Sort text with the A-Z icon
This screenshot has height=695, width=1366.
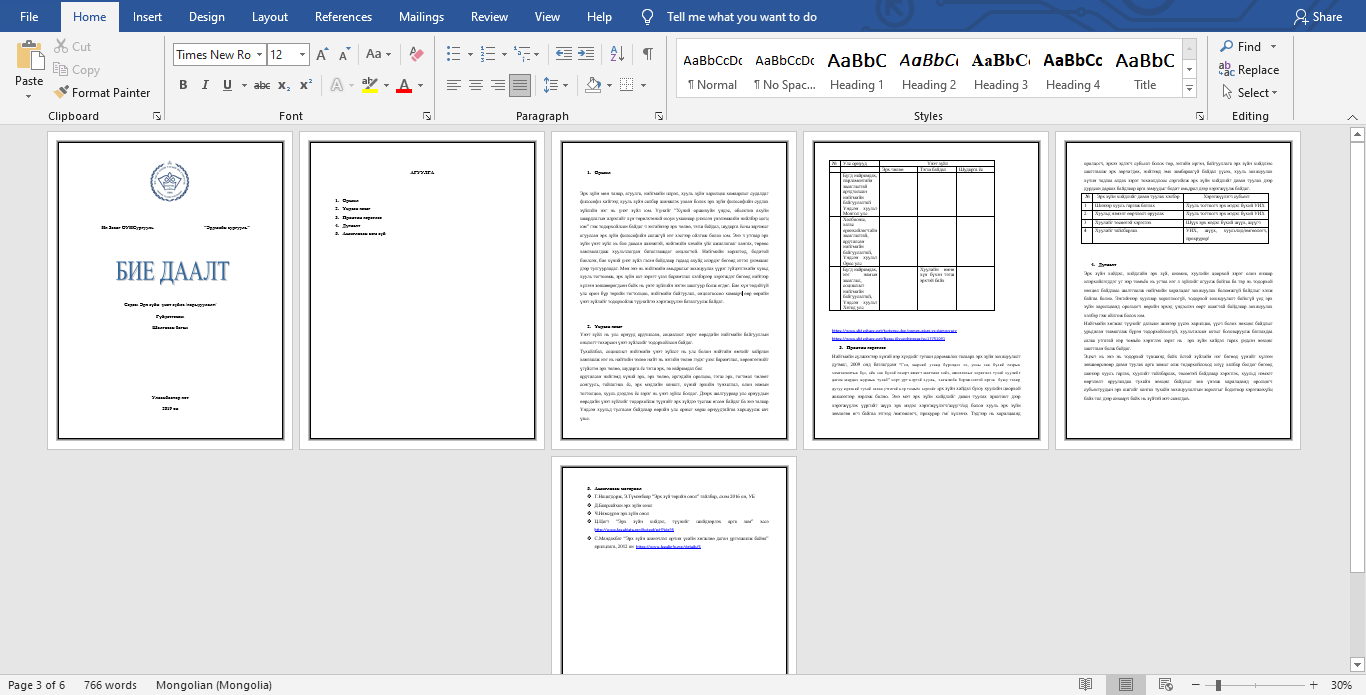(x=619, y=54)
